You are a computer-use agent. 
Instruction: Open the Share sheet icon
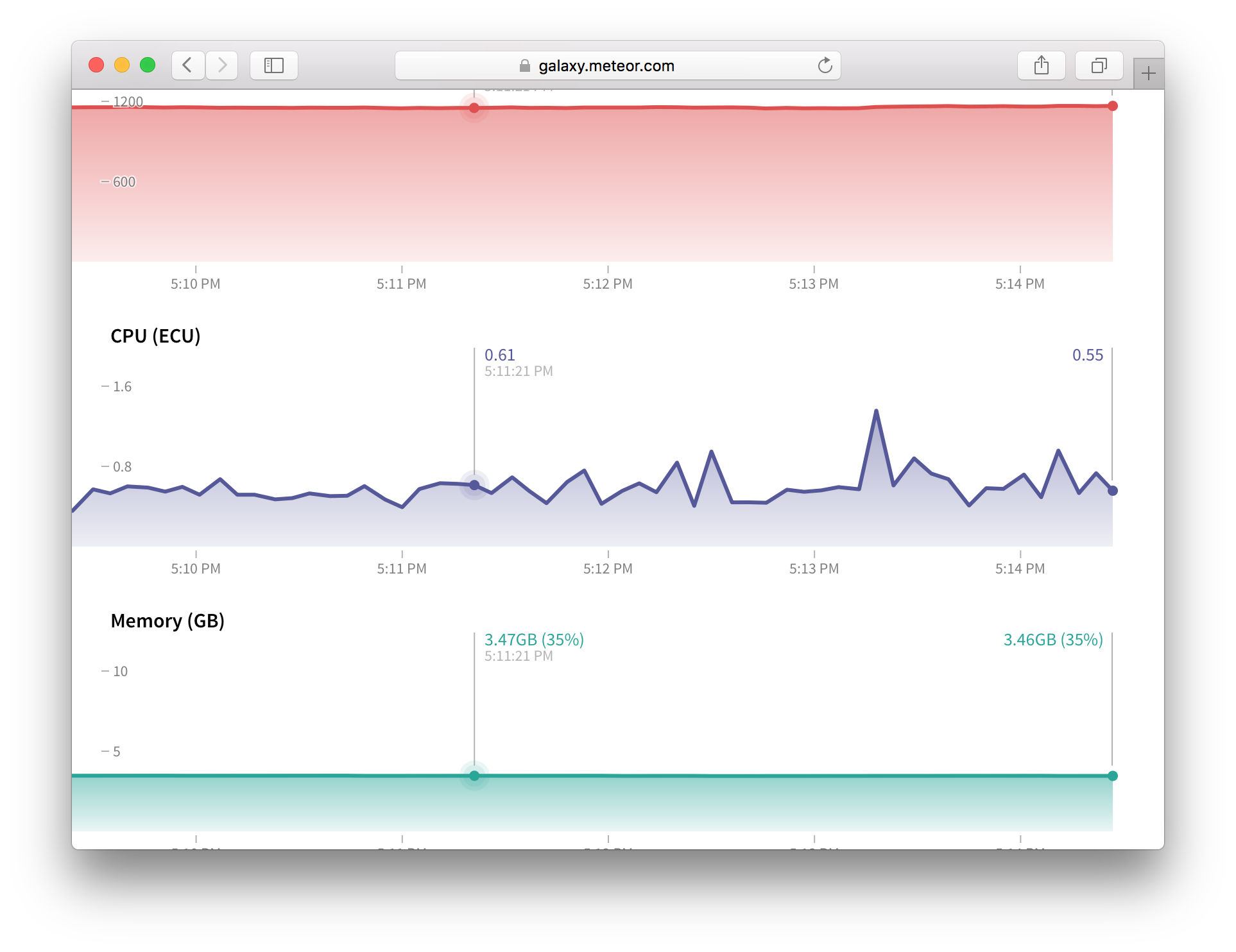pos(1041,65)
